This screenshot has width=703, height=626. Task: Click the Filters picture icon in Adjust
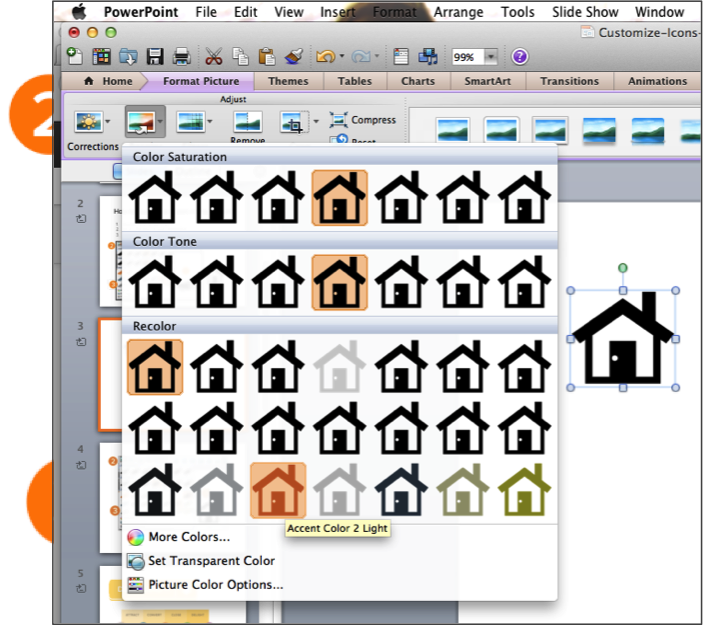coord(191,122)
